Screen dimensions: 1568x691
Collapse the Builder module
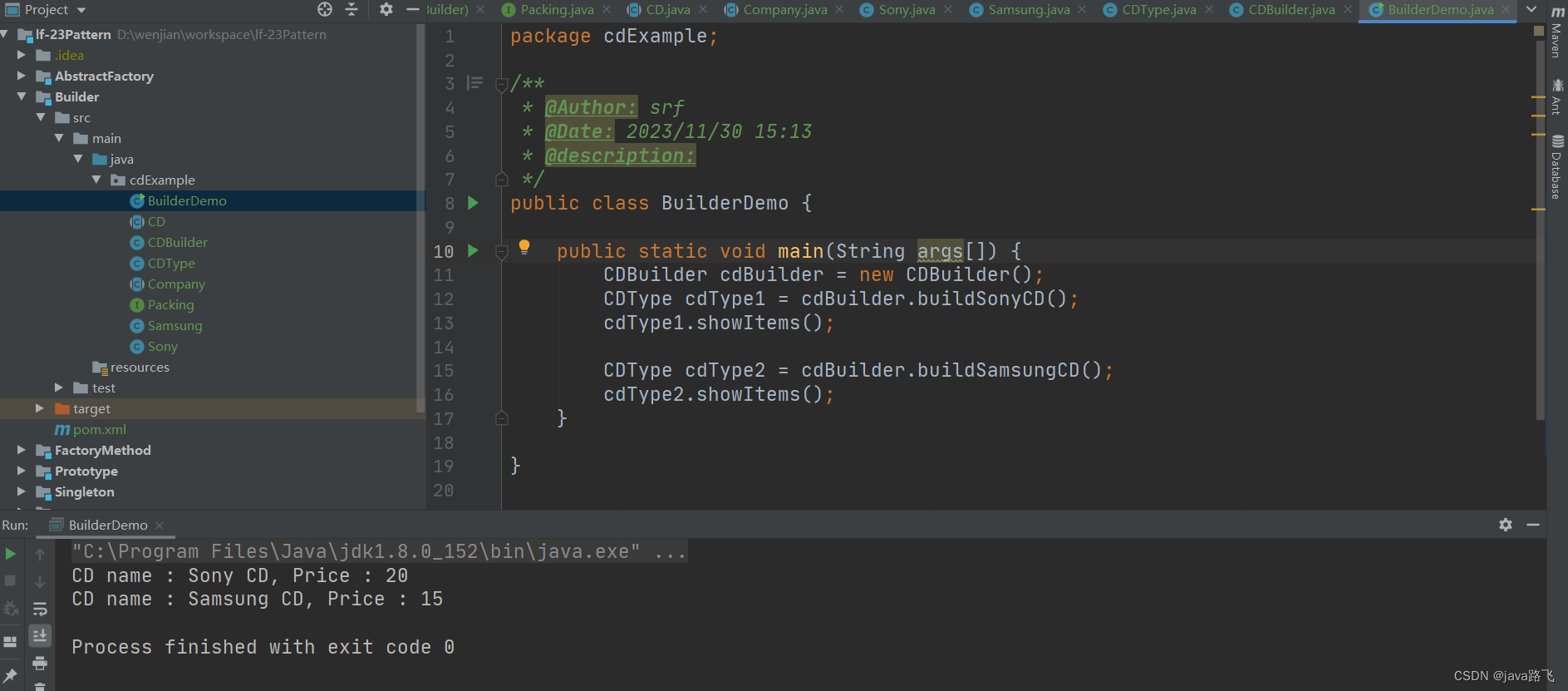22,96
